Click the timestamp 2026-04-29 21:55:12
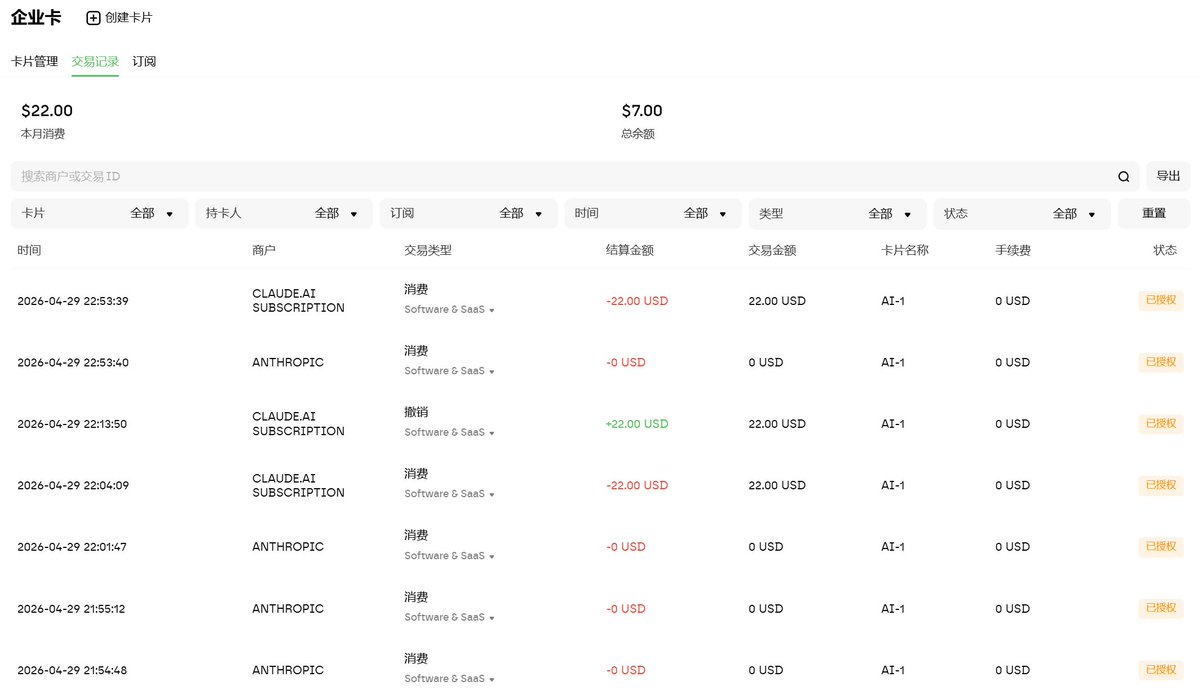 (71, 609)
